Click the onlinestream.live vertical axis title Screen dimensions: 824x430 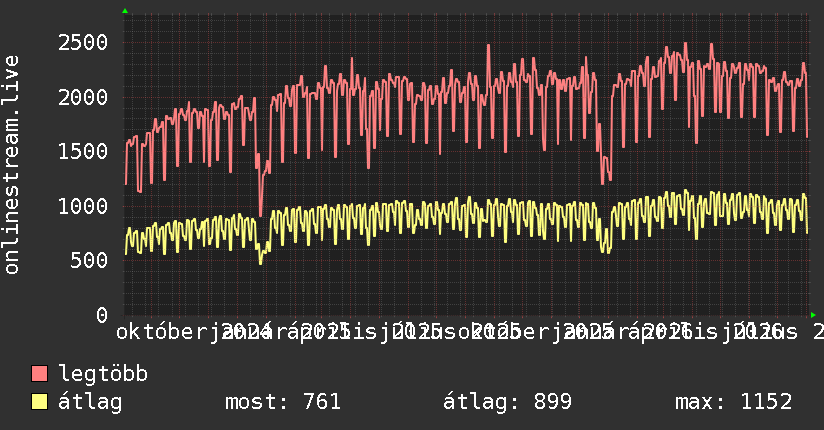(x=11, y=165)
